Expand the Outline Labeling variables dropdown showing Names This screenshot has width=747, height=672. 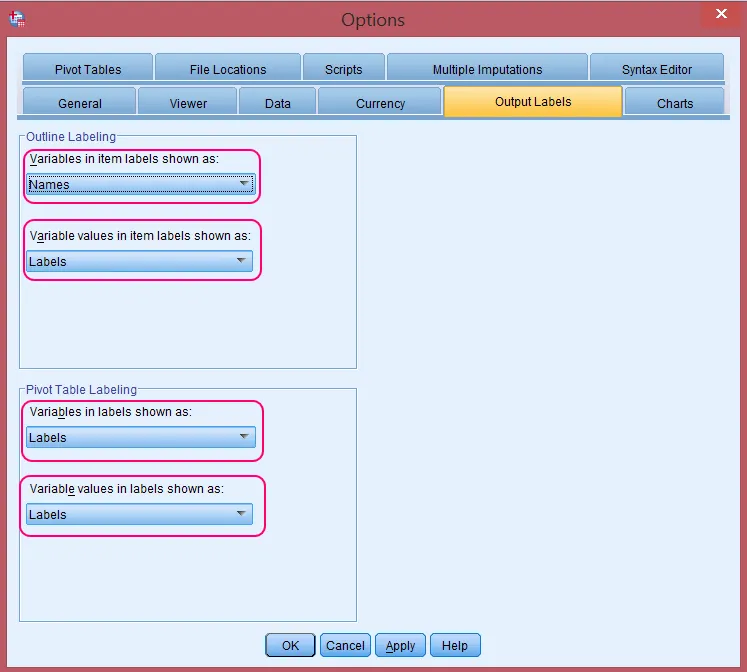pos(140,184)
